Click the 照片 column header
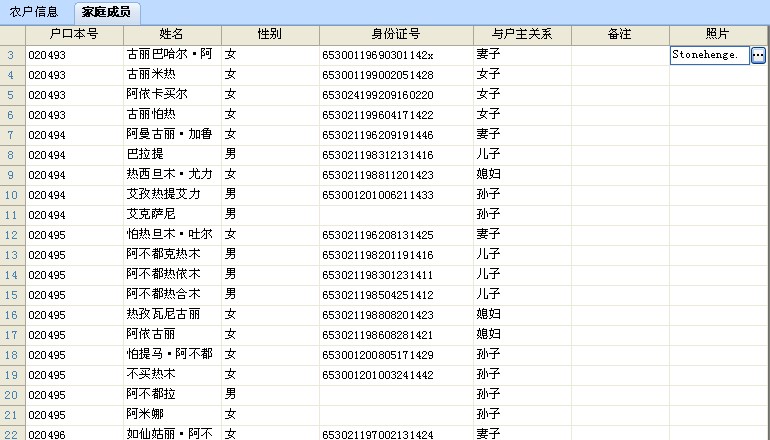The width and height of the screenshot is (770, 440). click(717, 34)
